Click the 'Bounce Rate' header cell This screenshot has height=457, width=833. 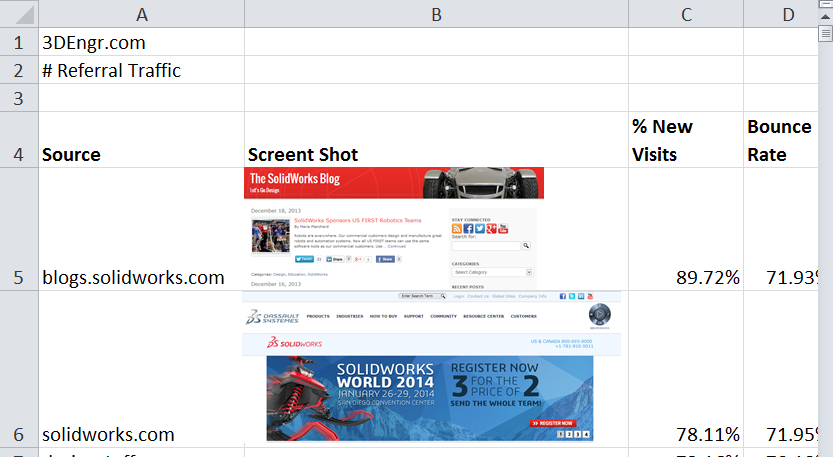(x=780, y=140)
